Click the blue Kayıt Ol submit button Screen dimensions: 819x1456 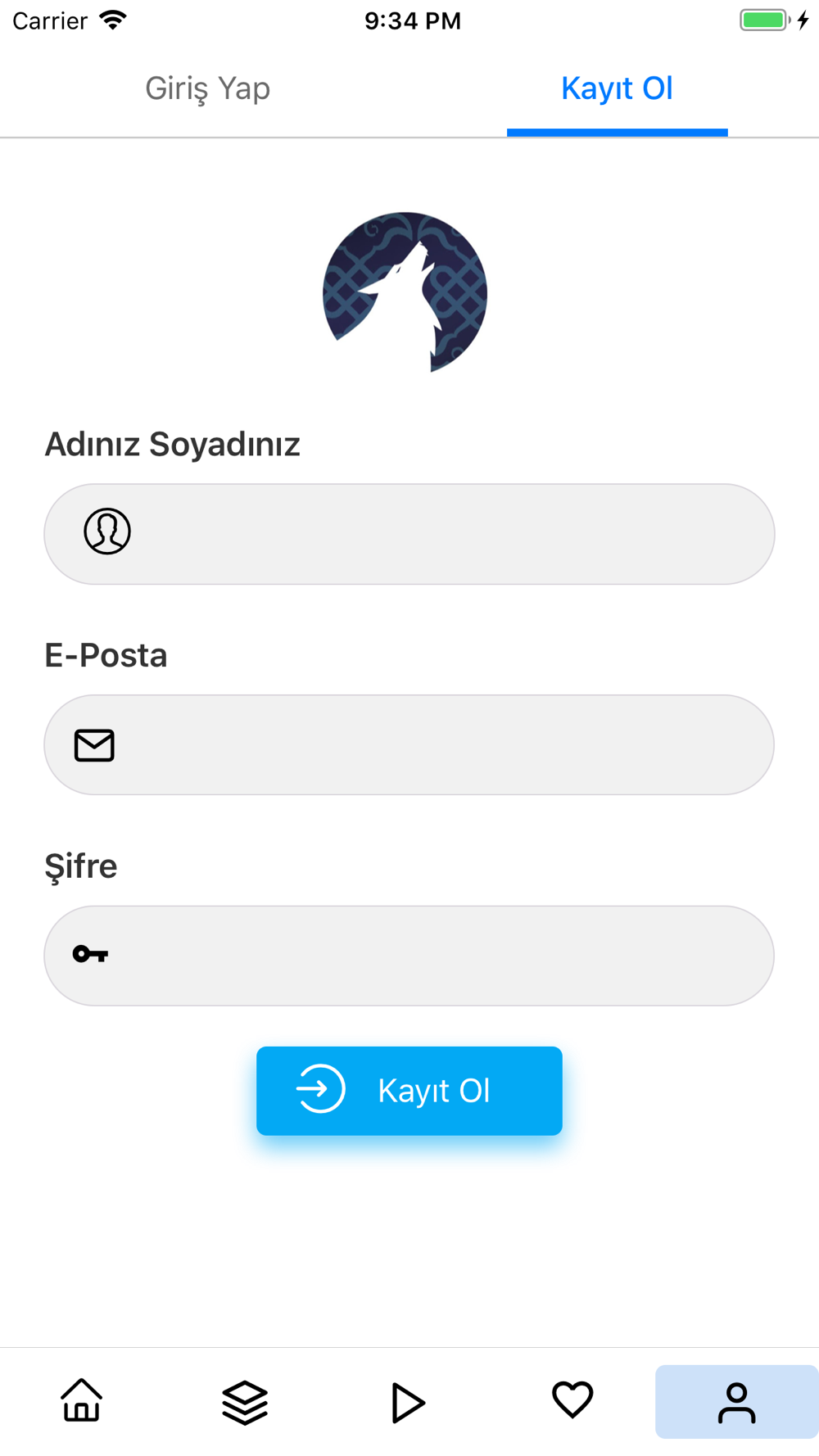409,1091
